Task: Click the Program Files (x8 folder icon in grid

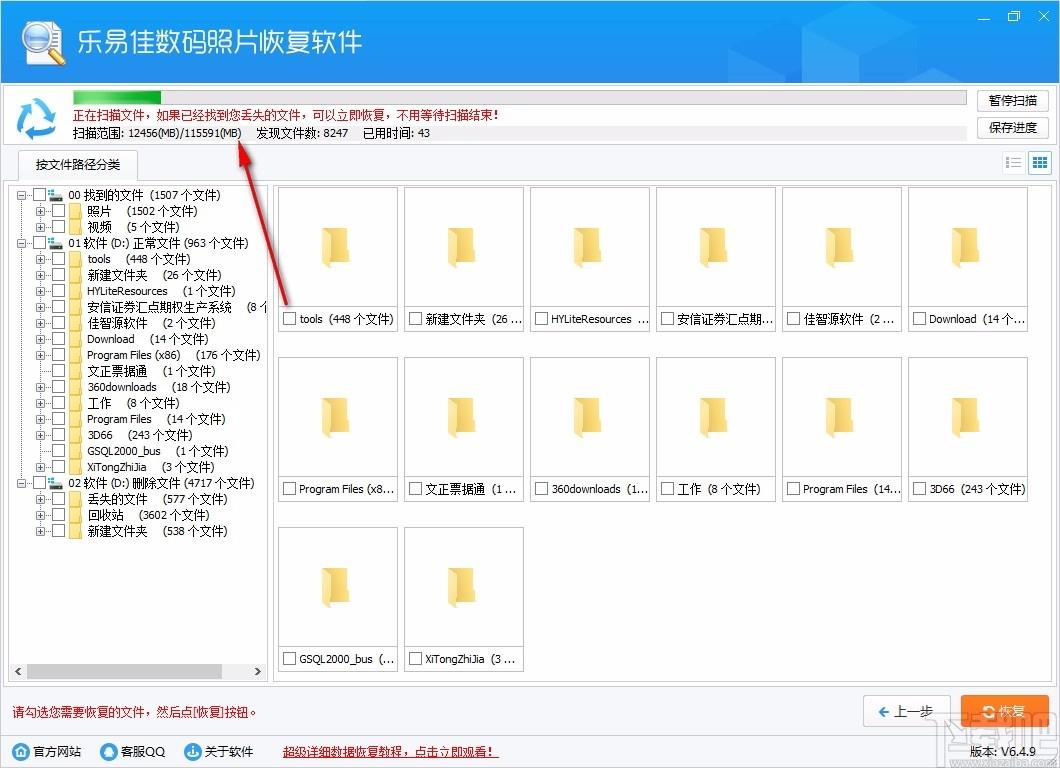Action: [337, 416]
